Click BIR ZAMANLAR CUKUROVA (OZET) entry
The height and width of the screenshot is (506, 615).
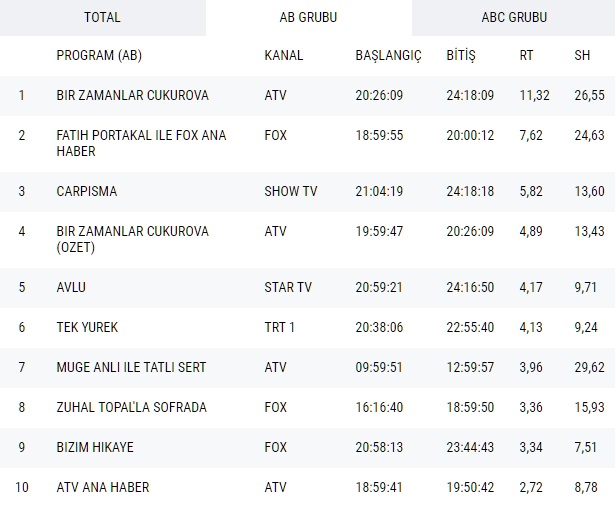(x=132, y=239)
